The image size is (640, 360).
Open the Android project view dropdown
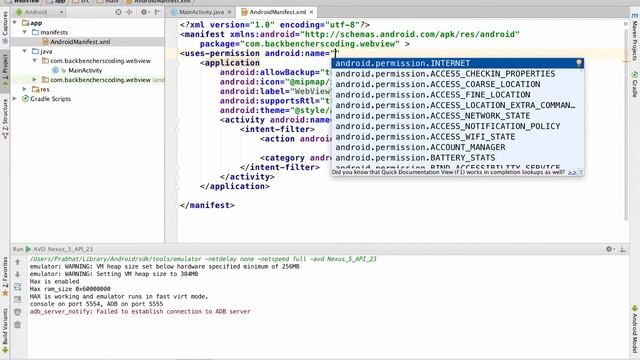[x=40, y=12]
